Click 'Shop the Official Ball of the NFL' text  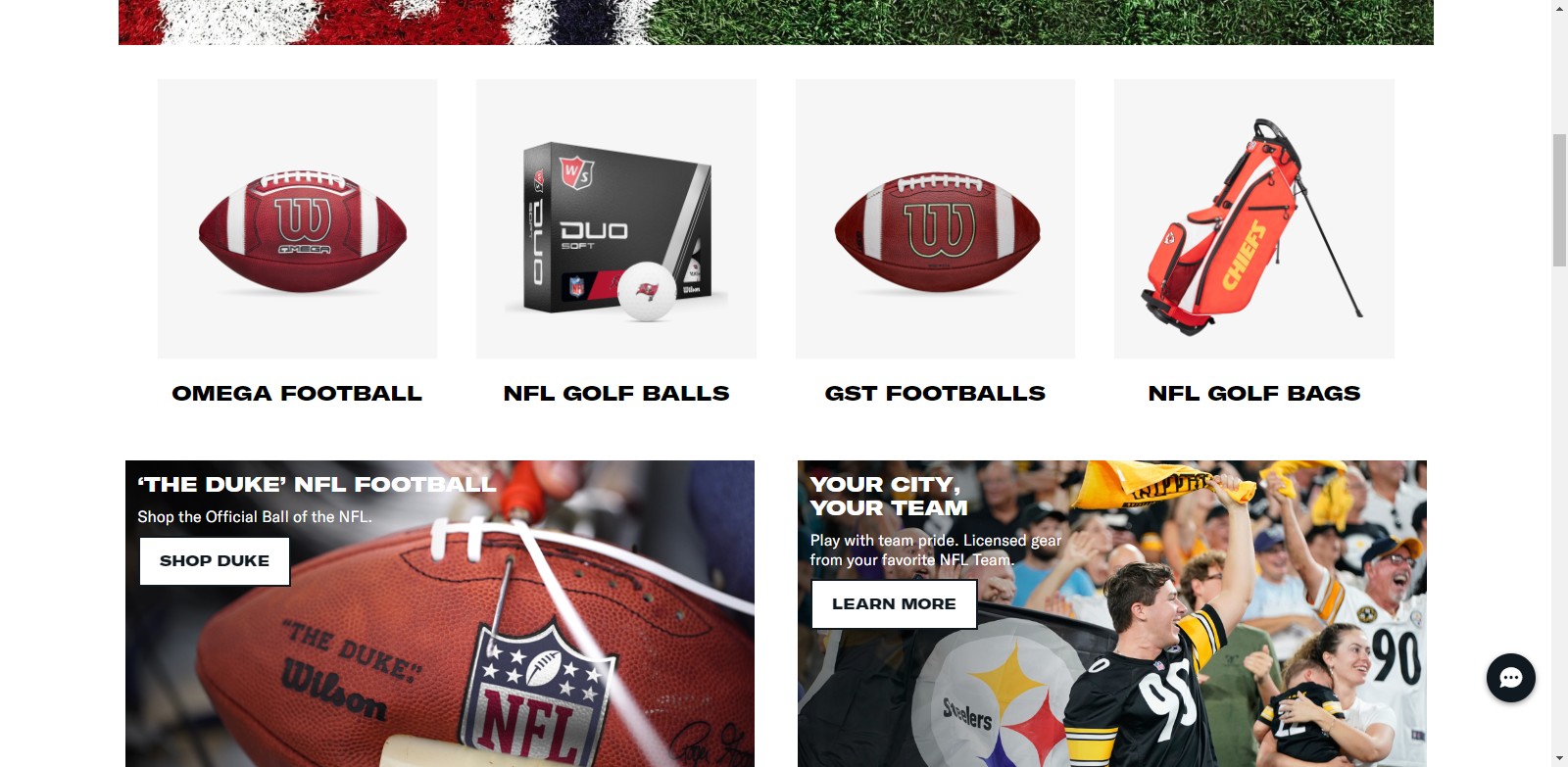point(255,517)
